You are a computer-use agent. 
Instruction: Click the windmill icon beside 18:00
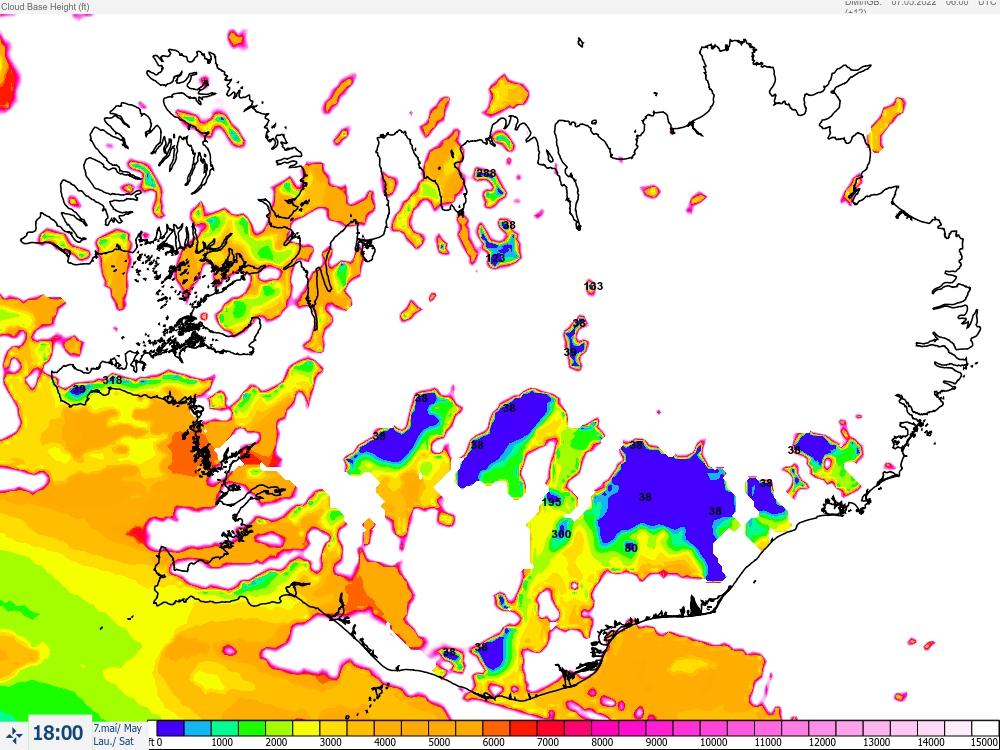coord(13,735)
